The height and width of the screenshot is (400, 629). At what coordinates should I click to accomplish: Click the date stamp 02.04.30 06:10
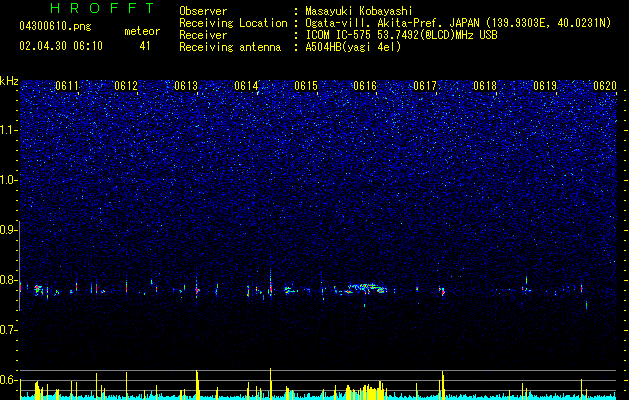(61, 46)
